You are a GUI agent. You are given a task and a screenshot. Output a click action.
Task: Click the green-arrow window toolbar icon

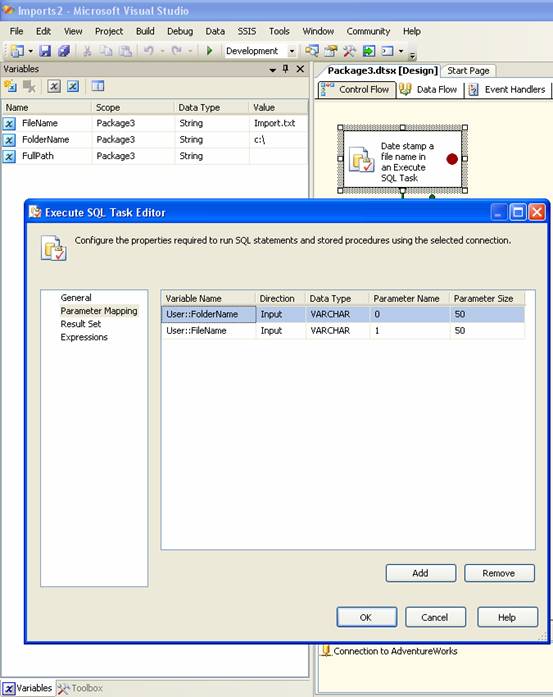pyautogui.click(x=369, y=51)
